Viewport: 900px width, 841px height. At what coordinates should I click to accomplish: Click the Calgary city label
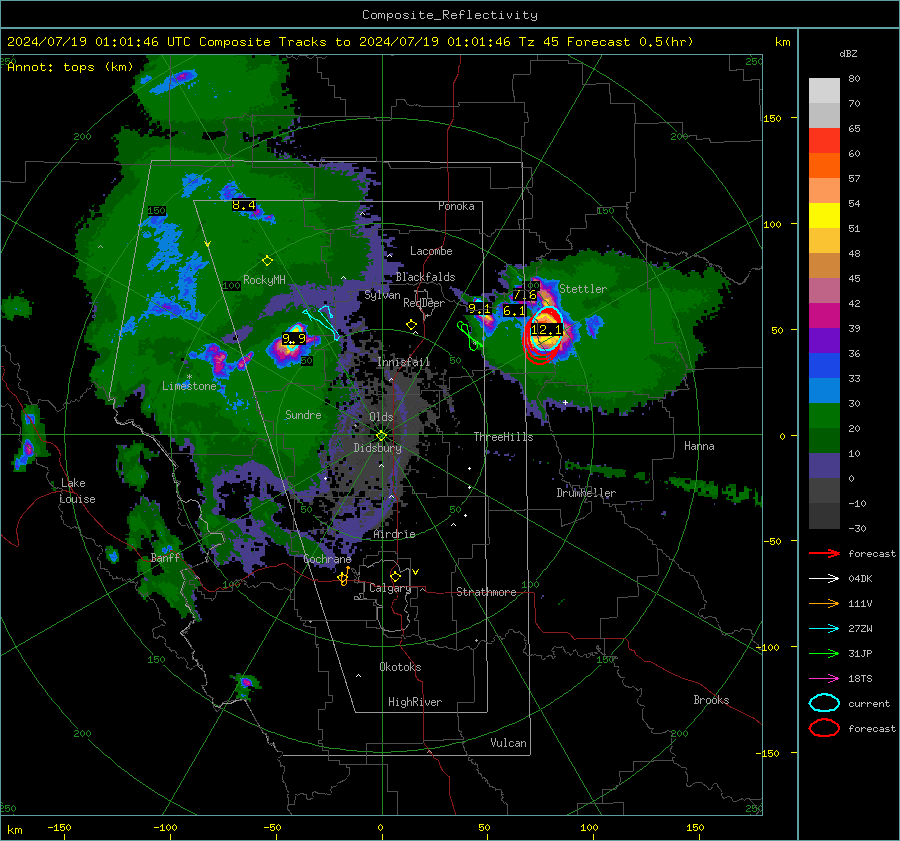(x=390, y=588)
